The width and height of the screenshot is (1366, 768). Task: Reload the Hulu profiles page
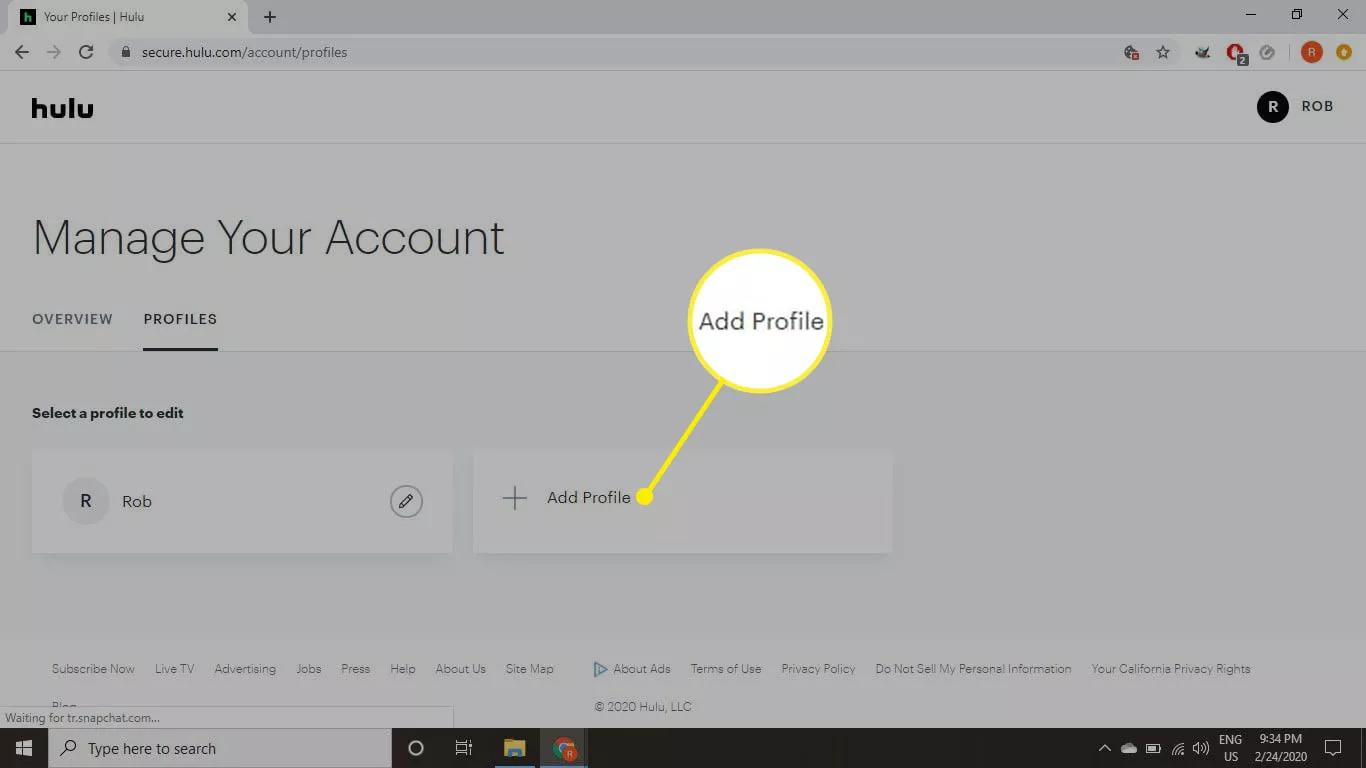86,52
